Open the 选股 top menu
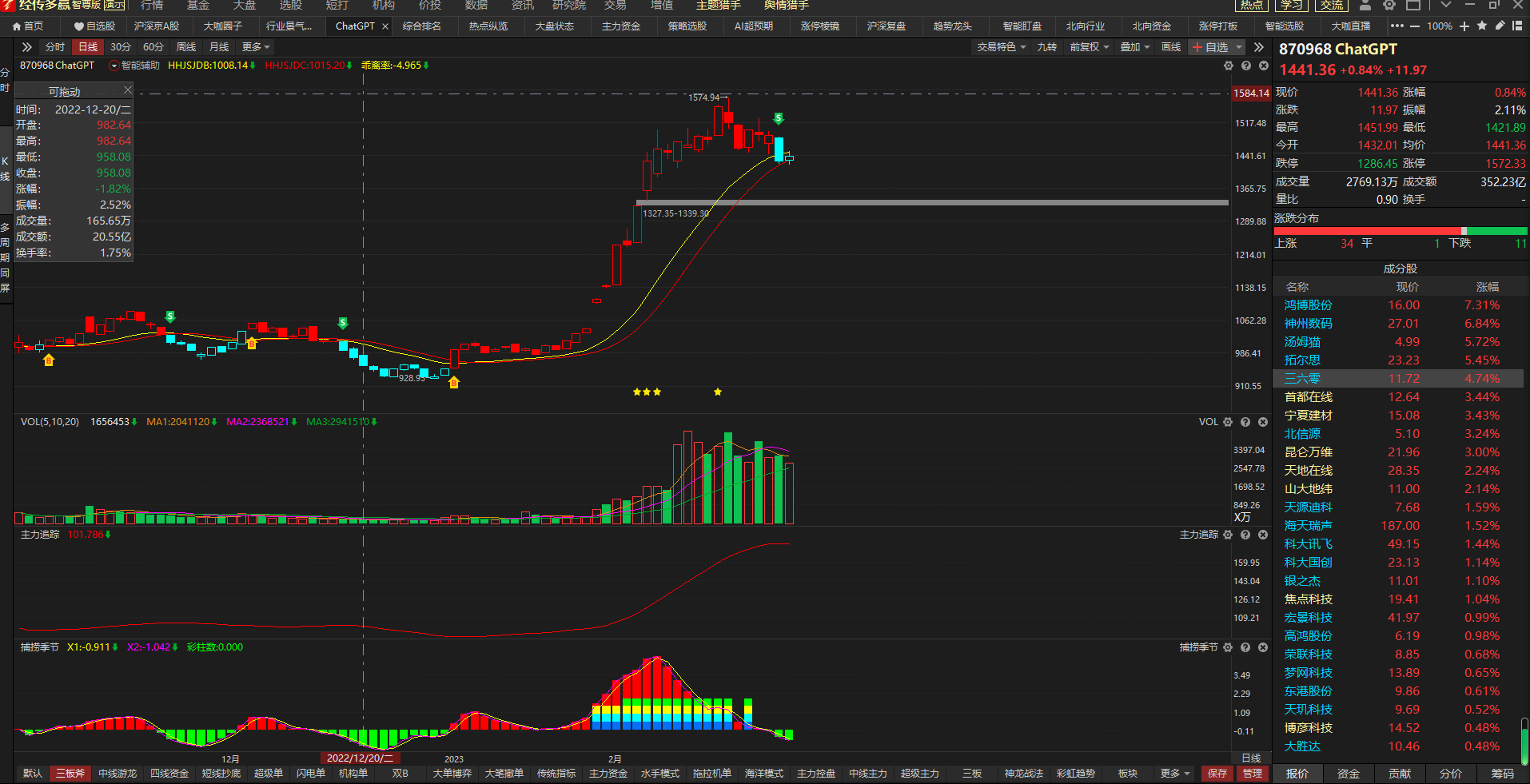This screenshot has height=784, width=1530. 291,5
